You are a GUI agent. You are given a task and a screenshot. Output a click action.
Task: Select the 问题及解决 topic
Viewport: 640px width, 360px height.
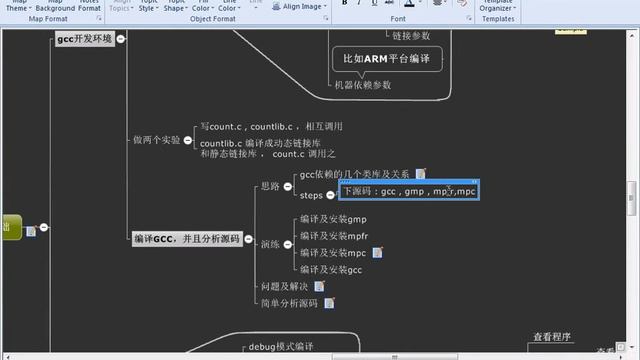pos(284,287)
